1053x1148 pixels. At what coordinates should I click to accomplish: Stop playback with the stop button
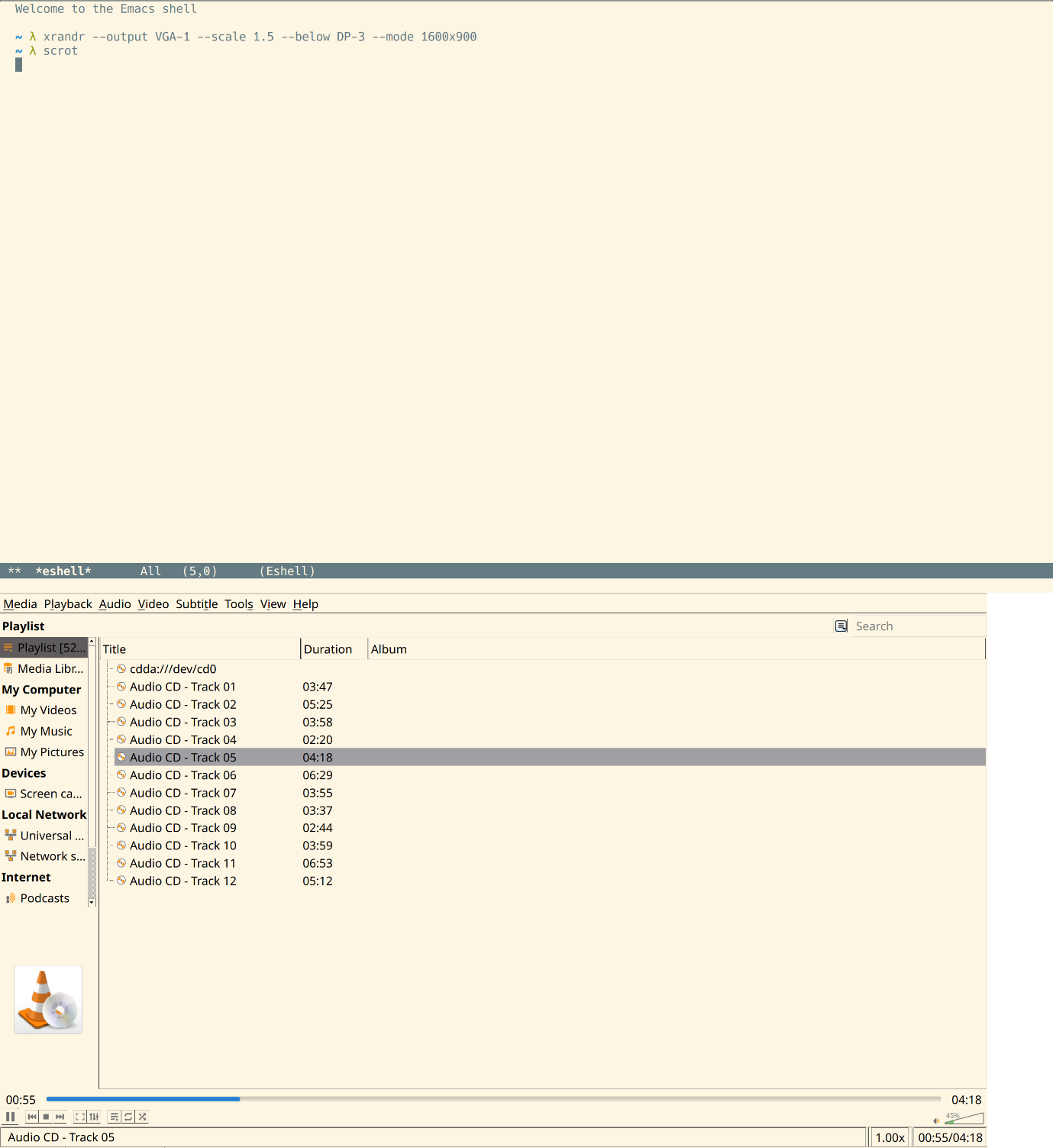pyautogui.click(x=46, y=1117)
